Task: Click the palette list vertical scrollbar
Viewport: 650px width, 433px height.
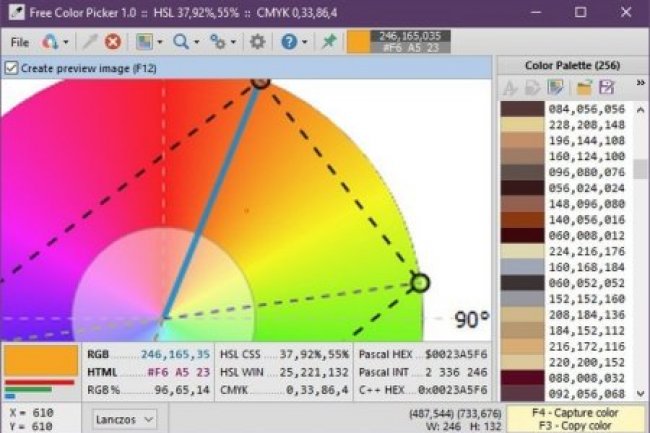Action: 640,250
